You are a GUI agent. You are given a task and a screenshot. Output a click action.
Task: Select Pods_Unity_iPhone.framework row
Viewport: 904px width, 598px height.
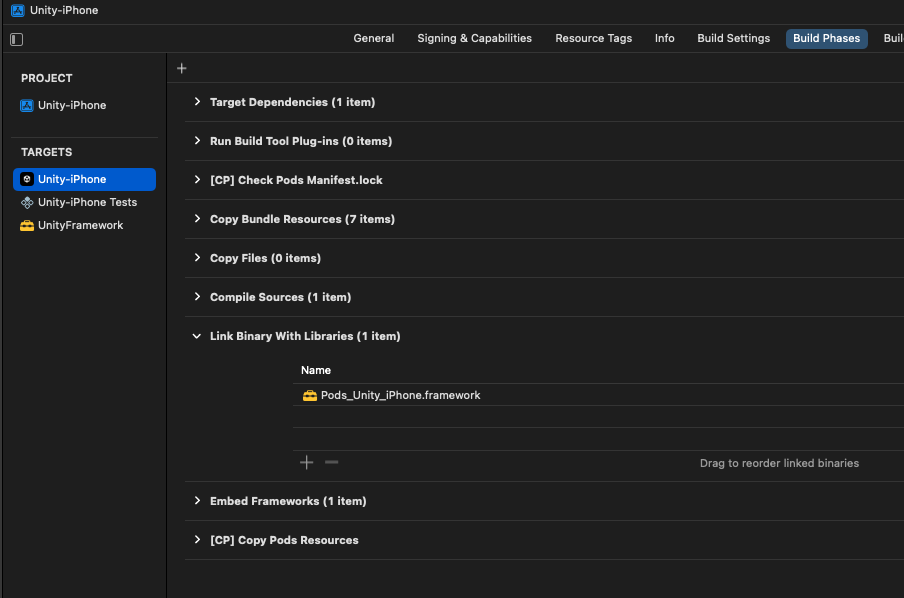(598, 396)
